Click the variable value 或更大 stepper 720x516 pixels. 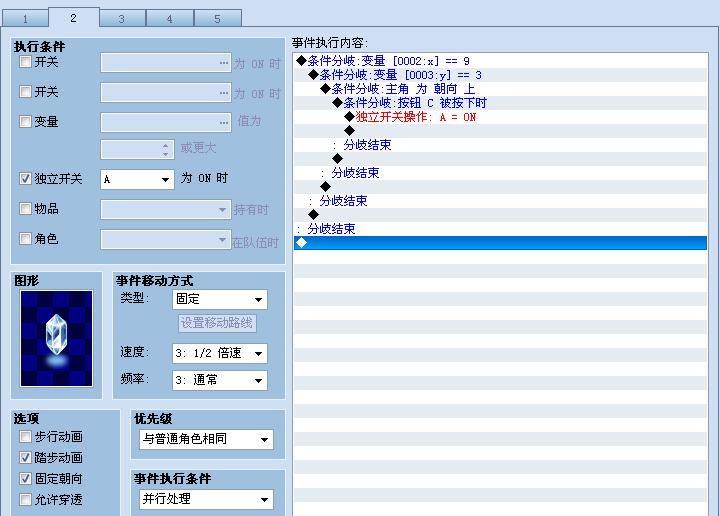point(137,150)
